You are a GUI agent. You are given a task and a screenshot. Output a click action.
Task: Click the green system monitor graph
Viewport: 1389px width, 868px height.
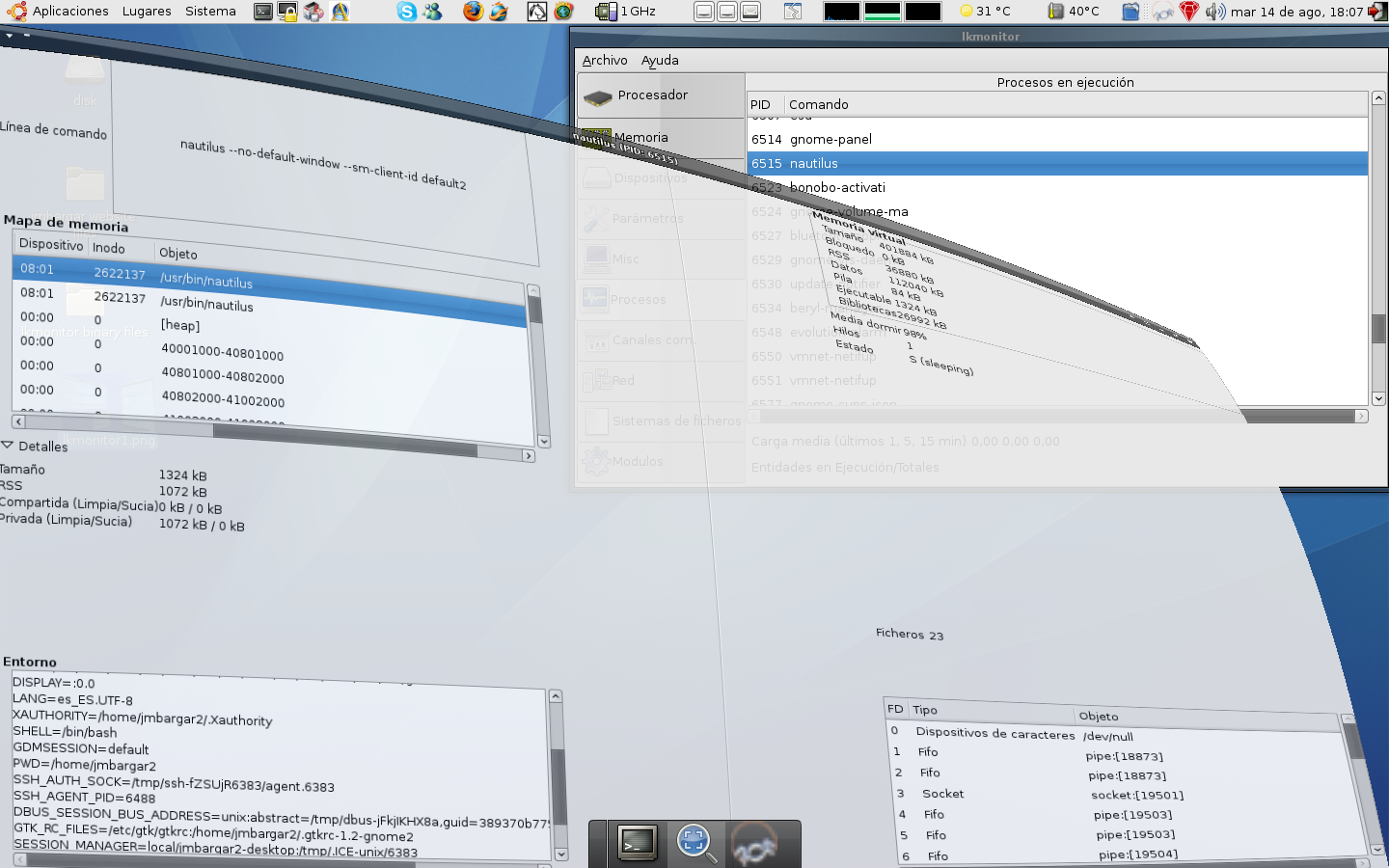click(882, 12)
